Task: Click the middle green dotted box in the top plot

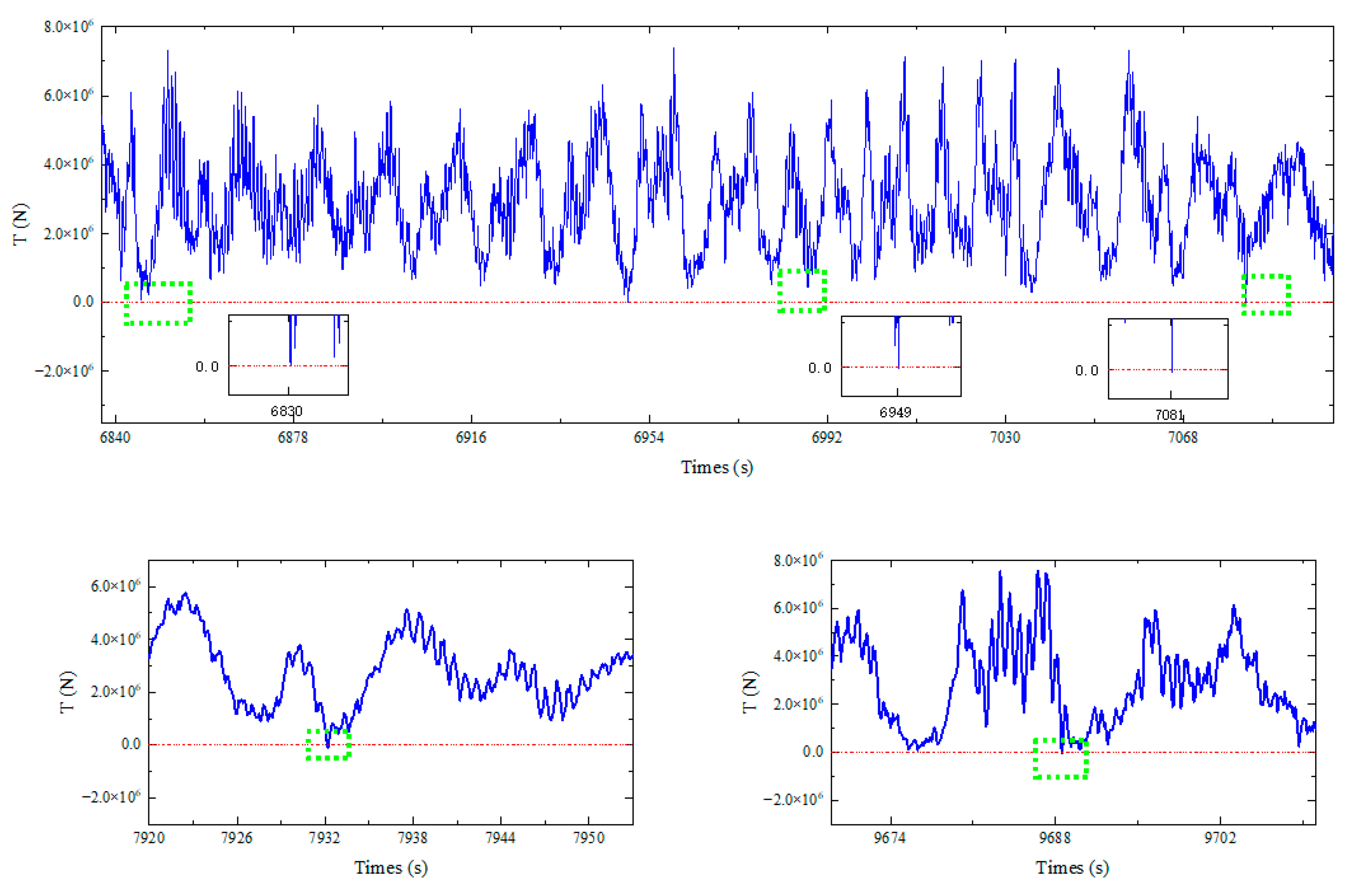Action: click(x=801, y=290)
